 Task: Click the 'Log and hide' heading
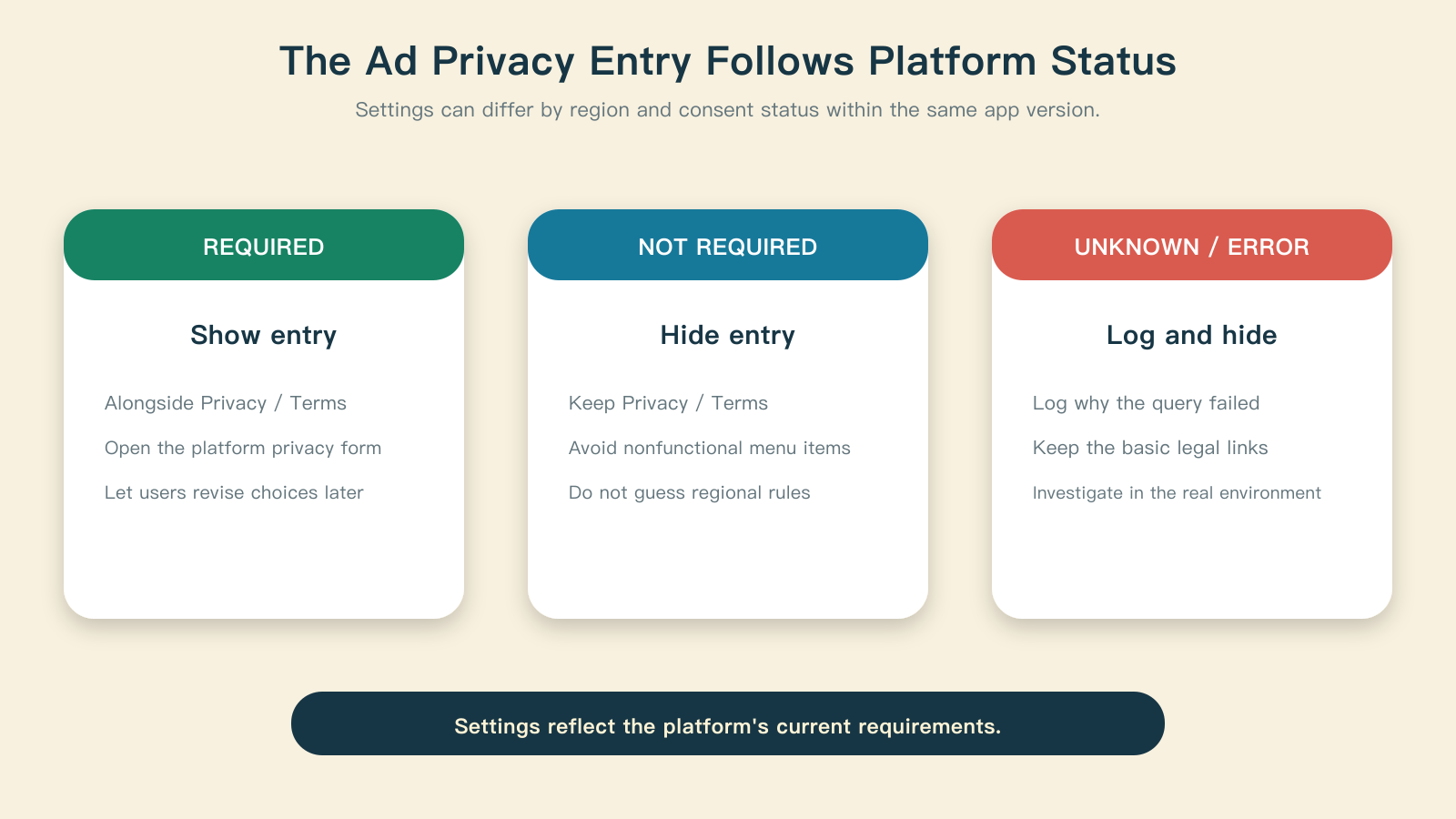point(1192,335)
